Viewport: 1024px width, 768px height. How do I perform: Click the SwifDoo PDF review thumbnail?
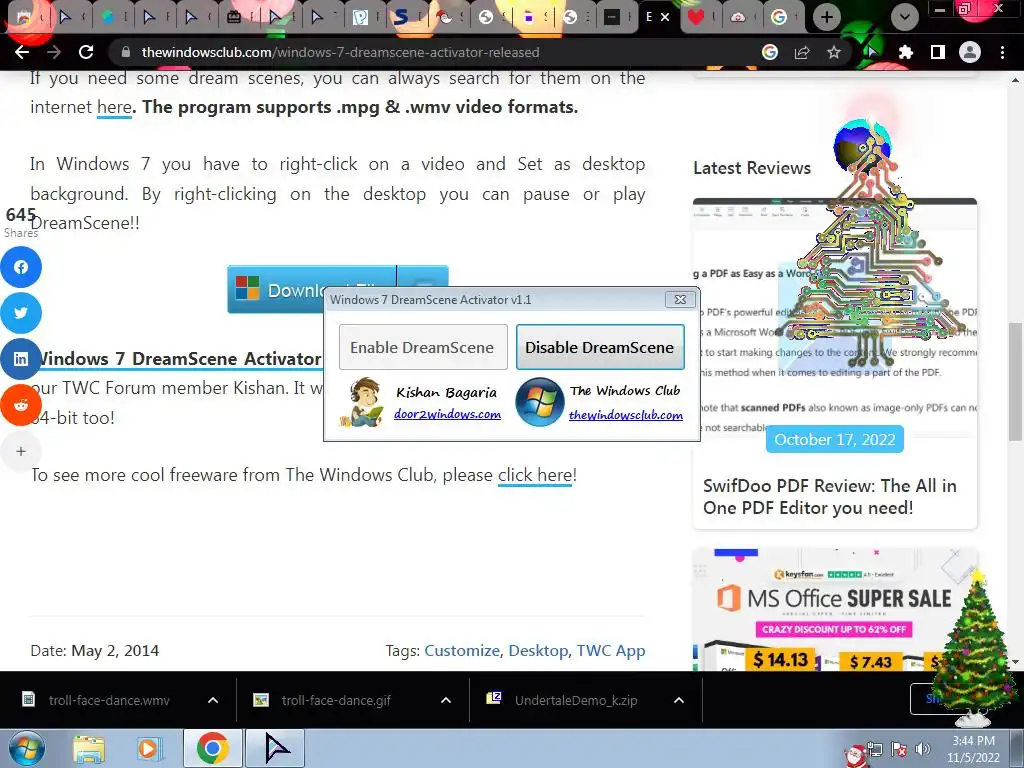(835, 317)
